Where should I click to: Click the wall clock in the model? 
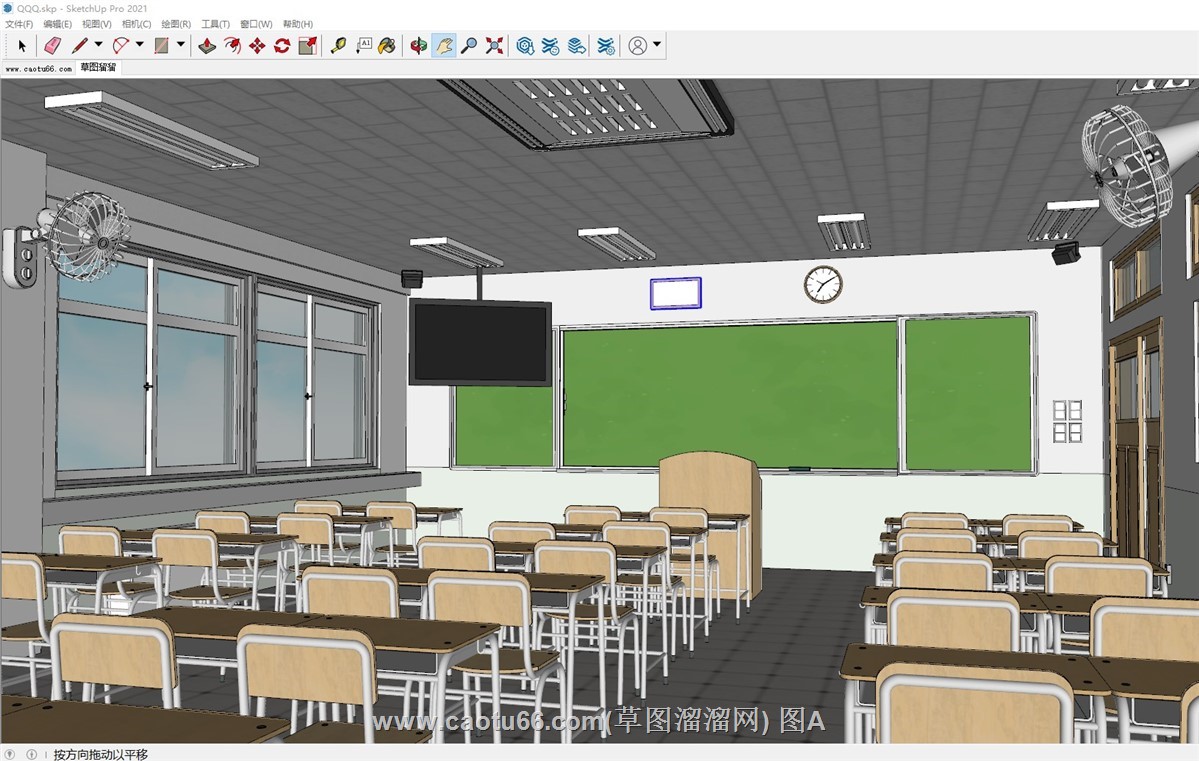click(823, 284)
